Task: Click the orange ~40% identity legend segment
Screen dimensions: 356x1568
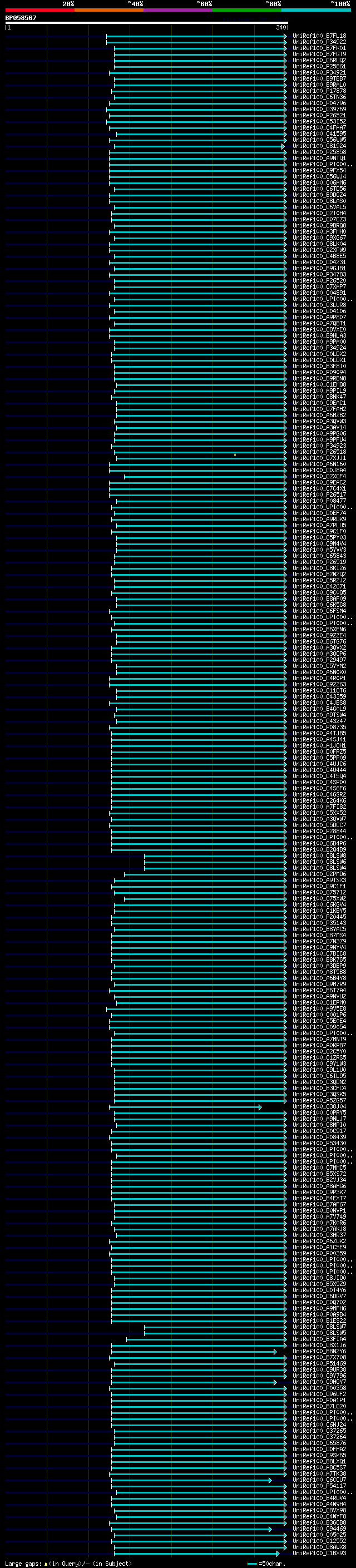Action: pos(109,10)
